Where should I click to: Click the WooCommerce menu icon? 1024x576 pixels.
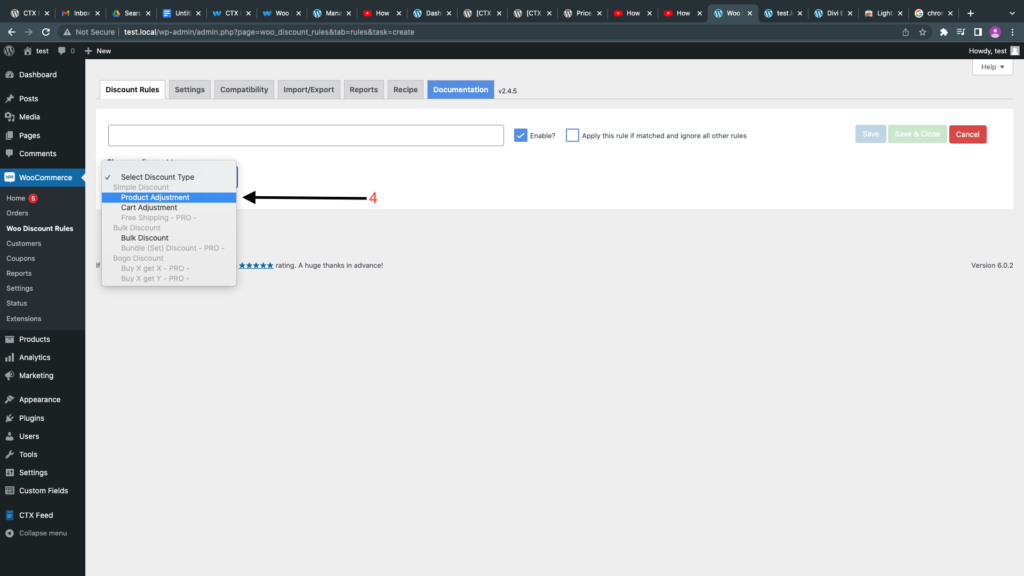coord(9,177)
